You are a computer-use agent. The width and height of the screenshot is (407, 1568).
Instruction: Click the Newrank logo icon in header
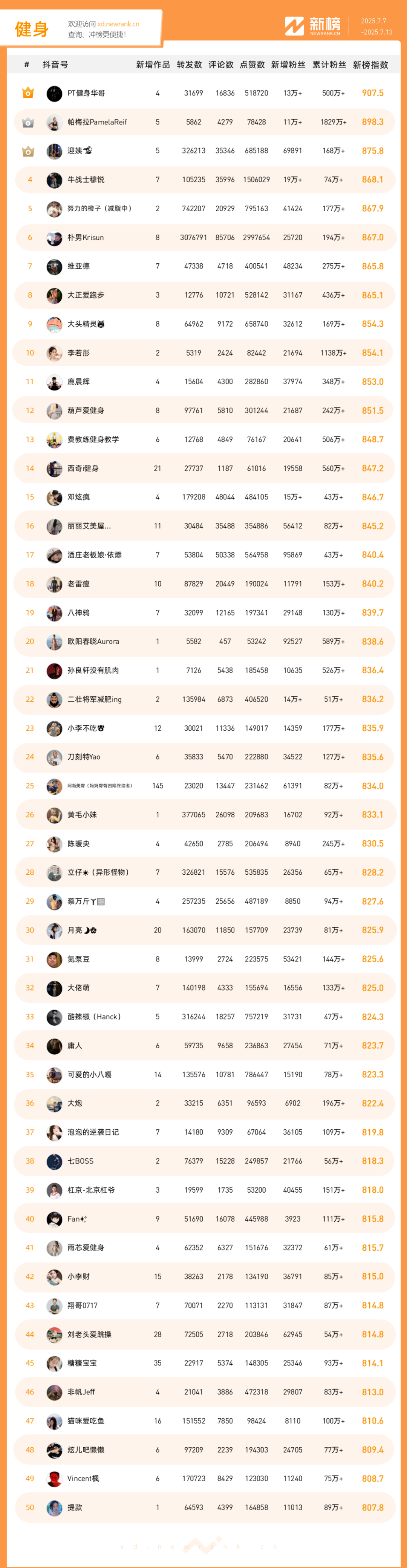pos(294,26)
